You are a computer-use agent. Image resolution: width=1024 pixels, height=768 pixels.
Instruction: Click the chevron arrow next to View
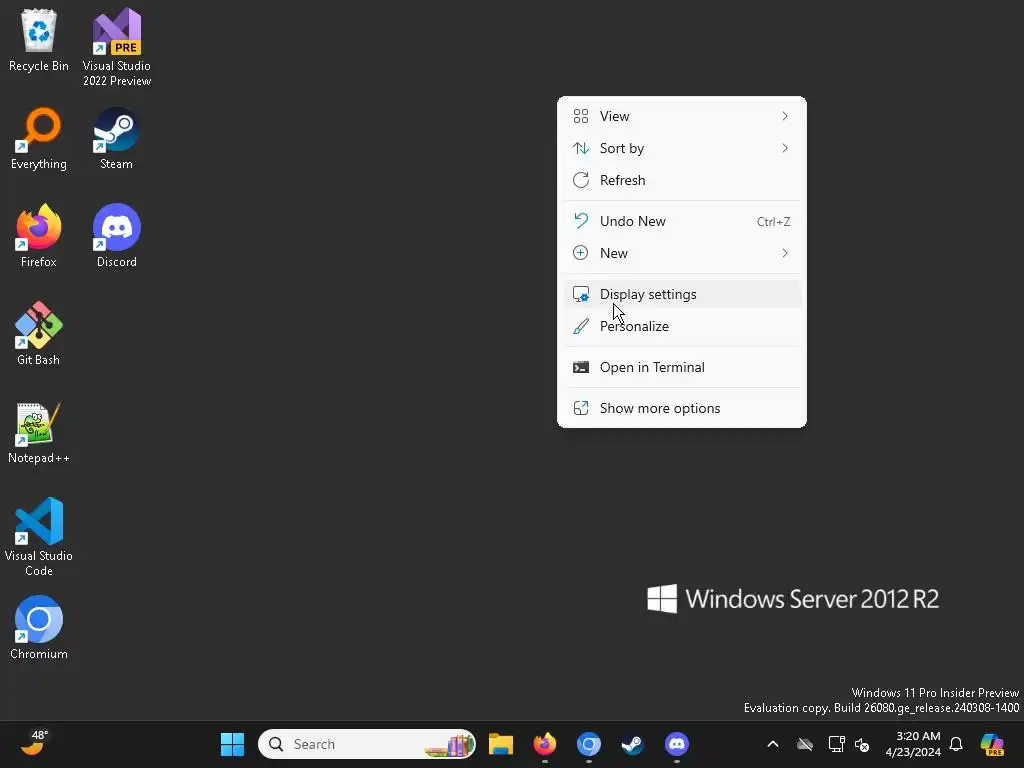point(785,116)
